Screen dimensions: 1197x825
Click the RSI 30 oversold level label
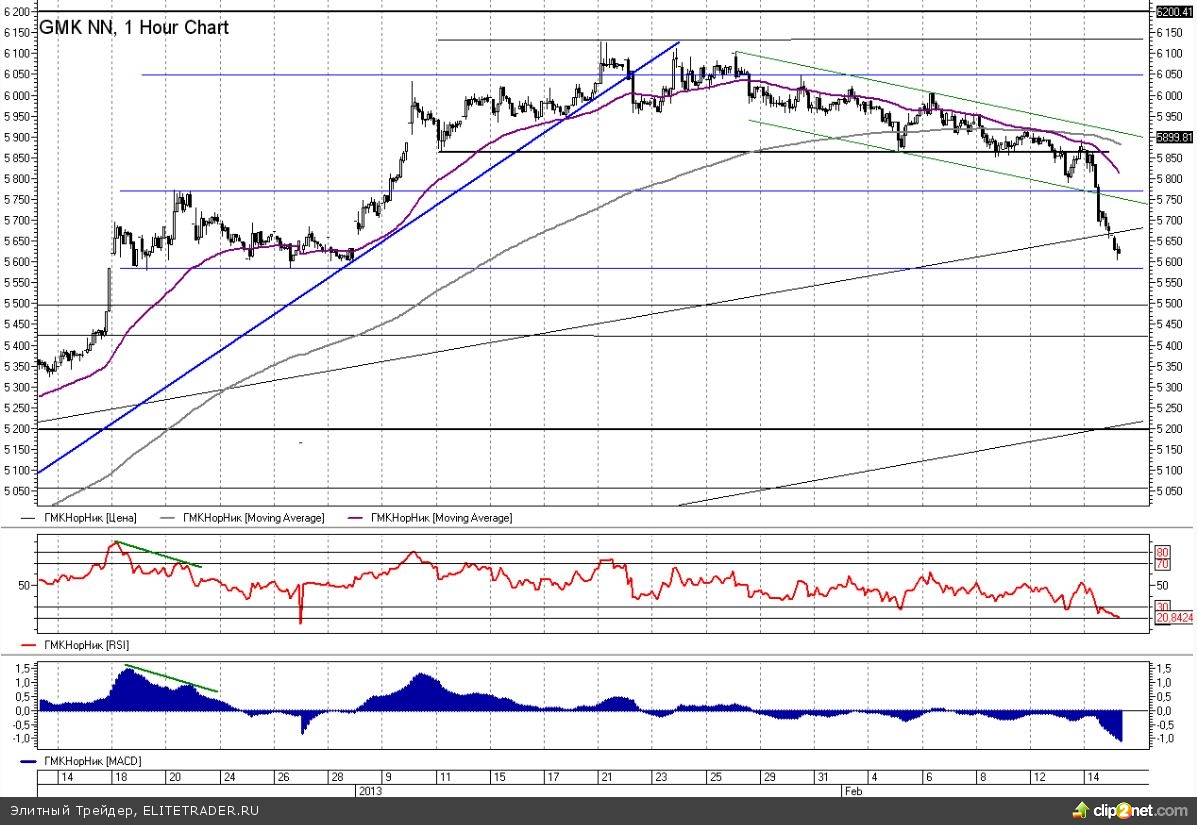pos(1162,606)
